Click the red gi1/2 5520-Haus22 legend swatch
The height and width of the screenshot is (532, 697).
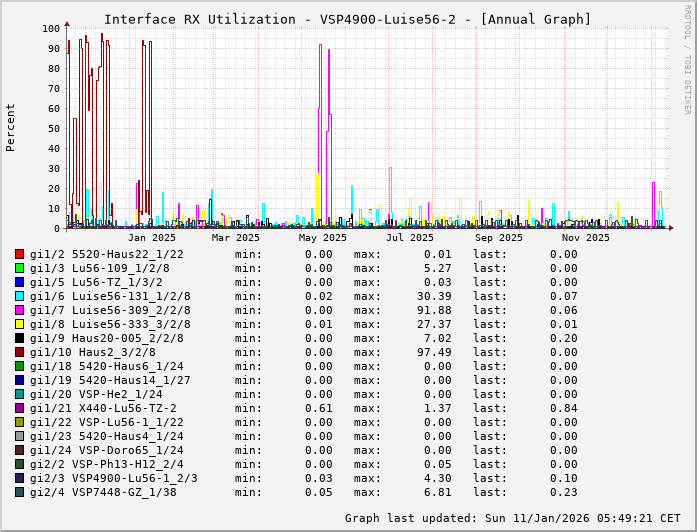click(20, 254)
